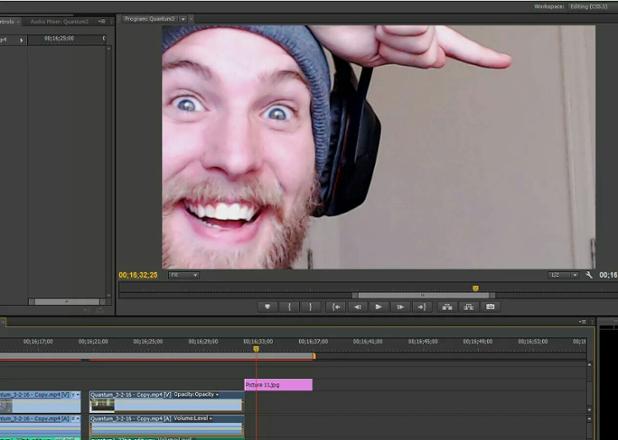
Task: Open the Fit zoom level dropdown
Action: pos(184,275)
